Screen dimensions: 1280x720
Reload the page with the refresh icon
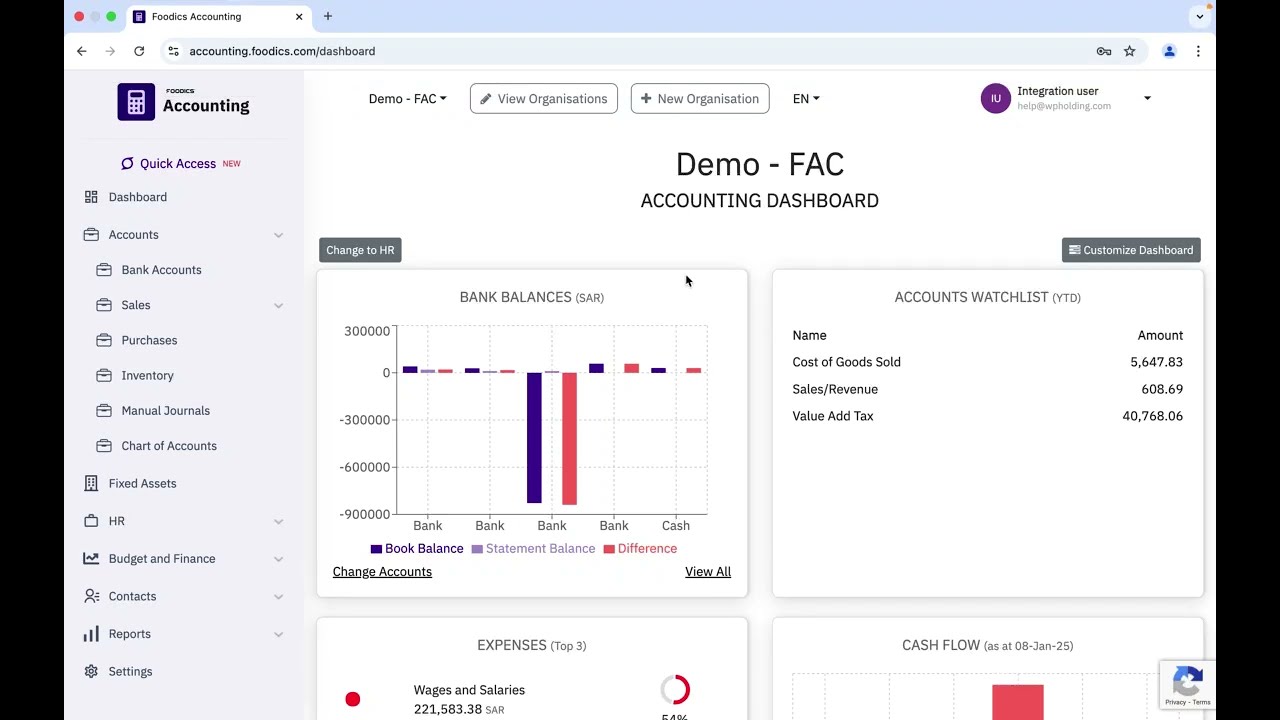coord(139,51)
